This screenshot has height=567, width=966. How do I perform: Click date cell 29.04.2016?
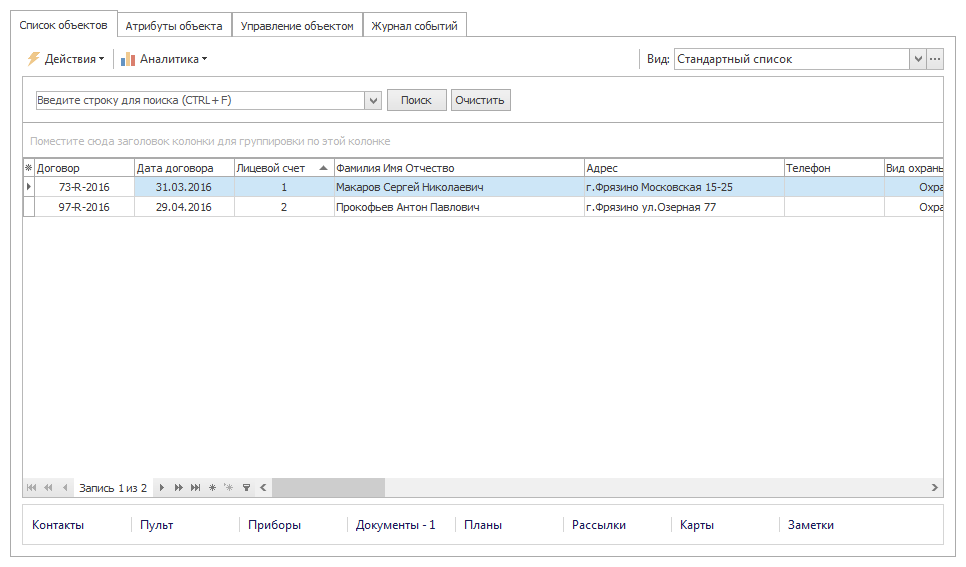click(x=184, y=207)
